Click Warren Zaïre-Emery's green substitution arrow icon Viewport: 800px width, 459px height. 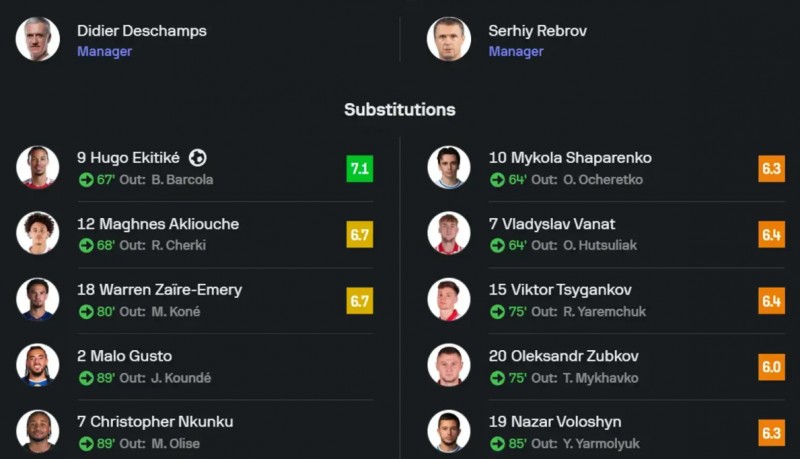86,312
